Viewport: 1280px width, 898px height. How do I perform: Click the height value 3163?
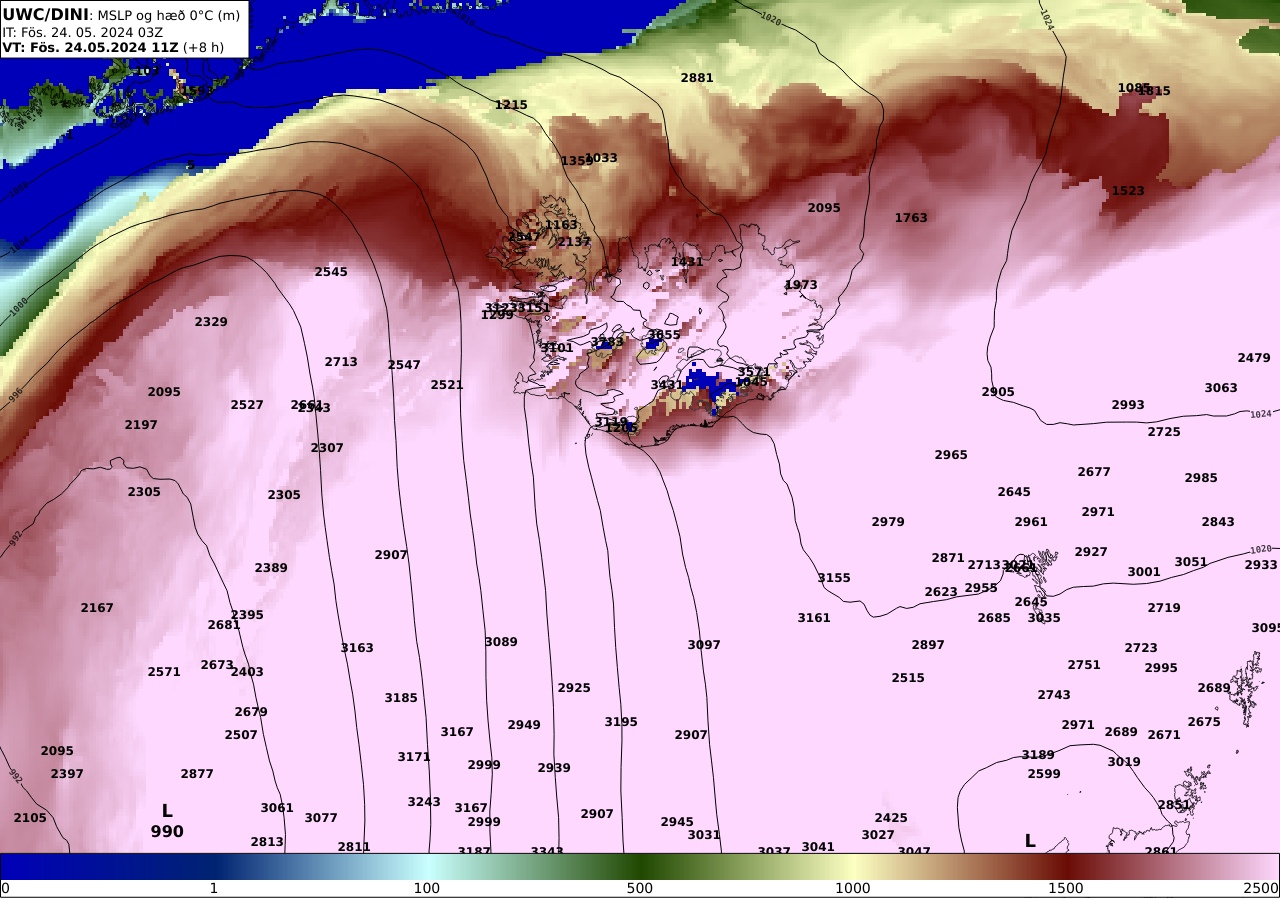357,648
